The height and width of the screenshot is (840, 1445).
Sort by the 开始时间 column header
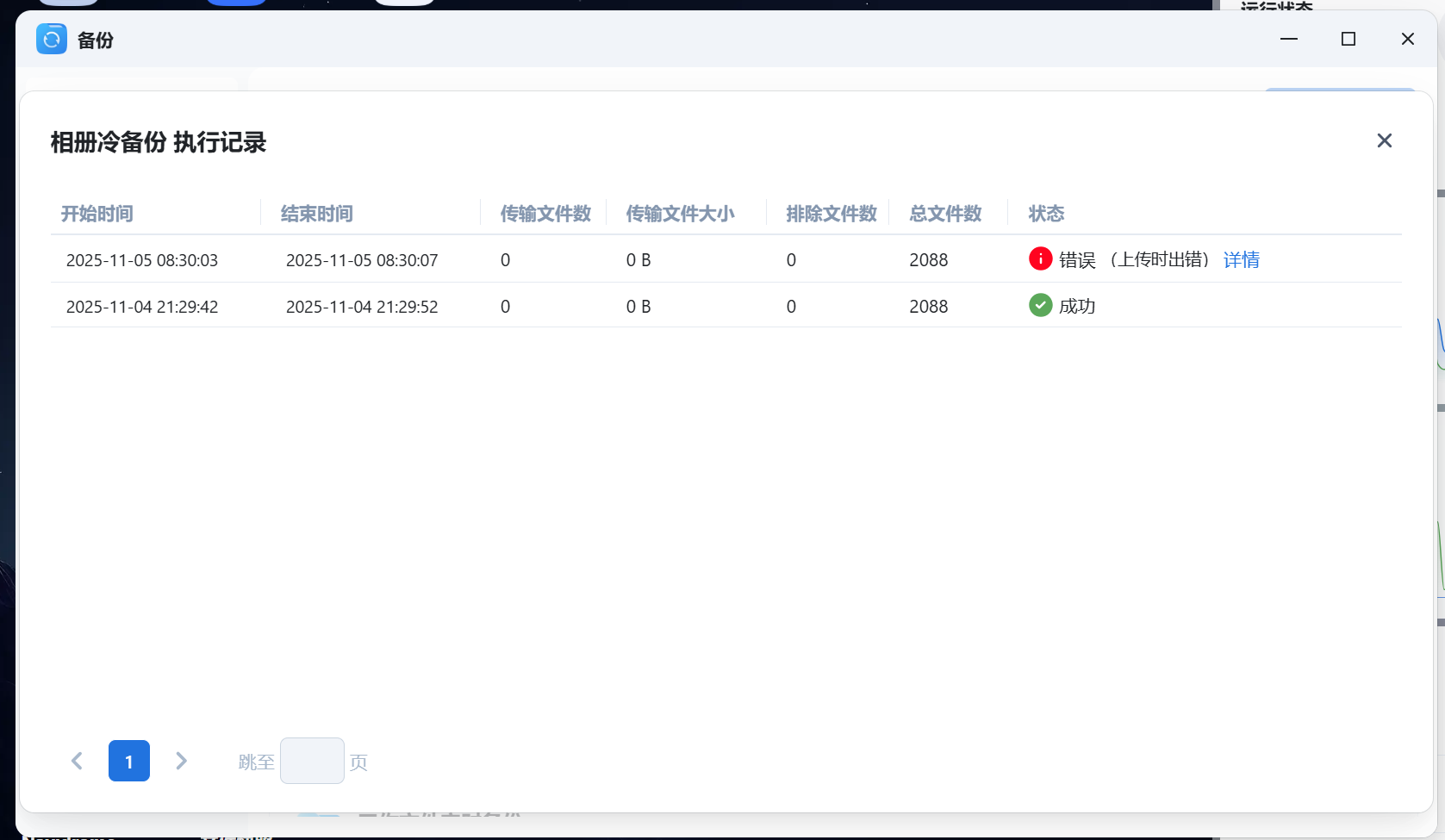tap(96, 213)
